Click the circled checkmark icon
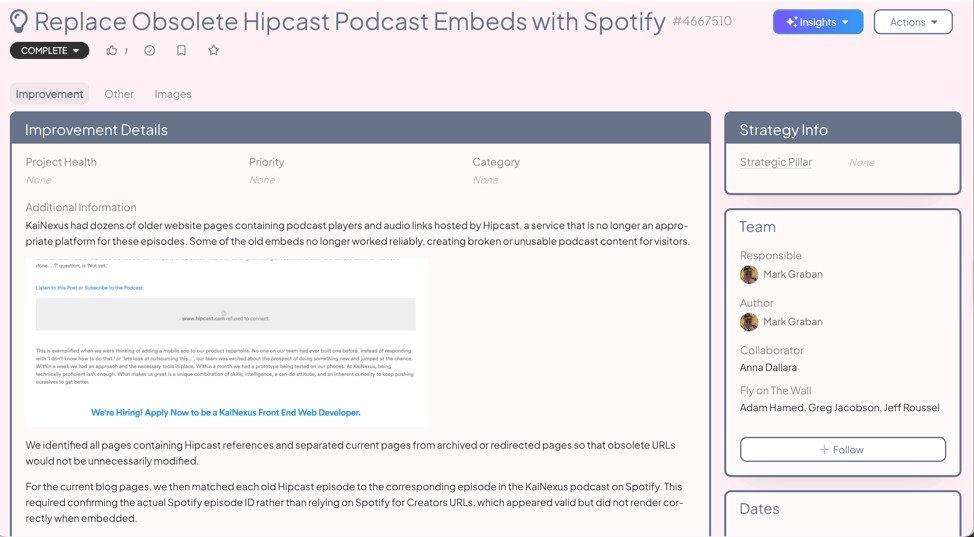The width and height of the screenshot is (974, 537). [x=150, y=50]
